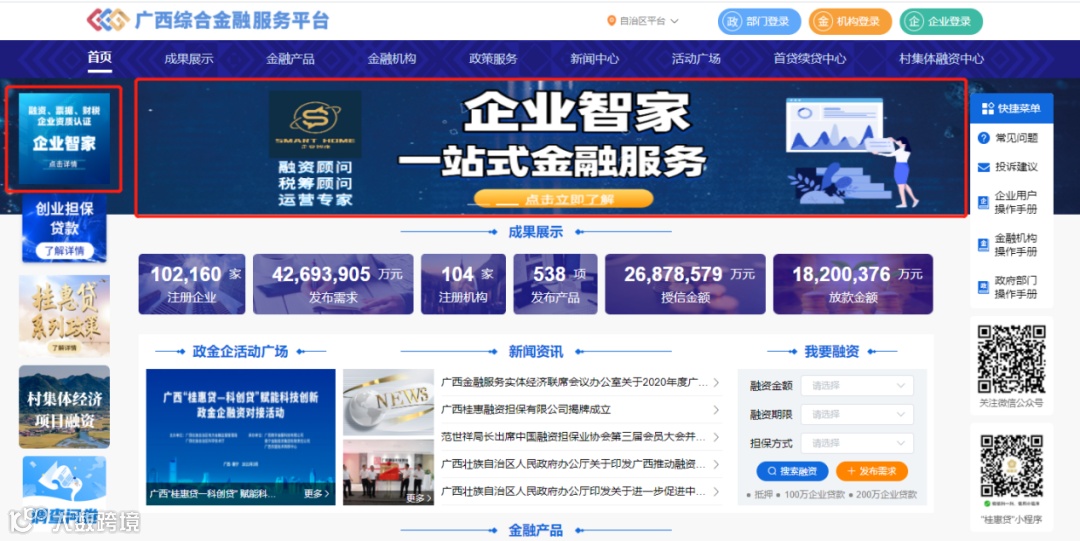Click the 538 发布产品 statistic card

pyautogui.click(x=555, y=284)
